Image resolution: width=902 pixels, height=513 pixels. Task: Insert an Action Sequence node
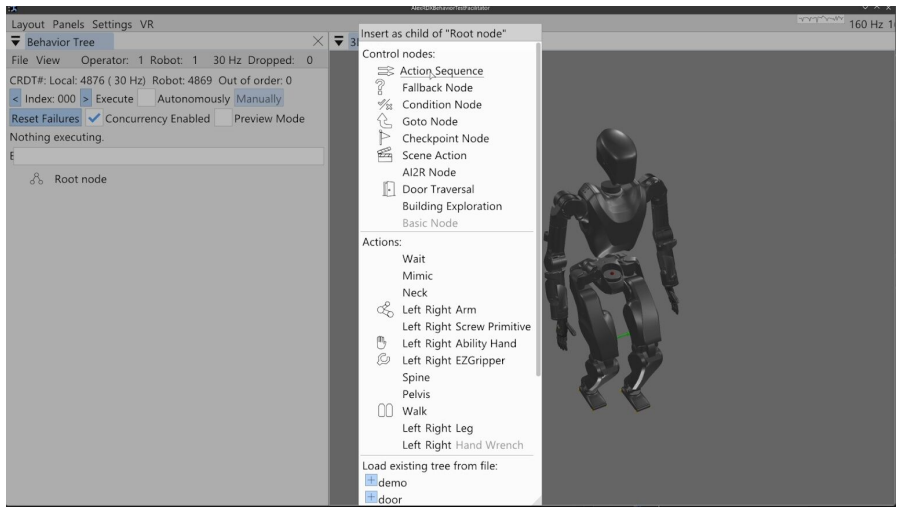point(441,71)
